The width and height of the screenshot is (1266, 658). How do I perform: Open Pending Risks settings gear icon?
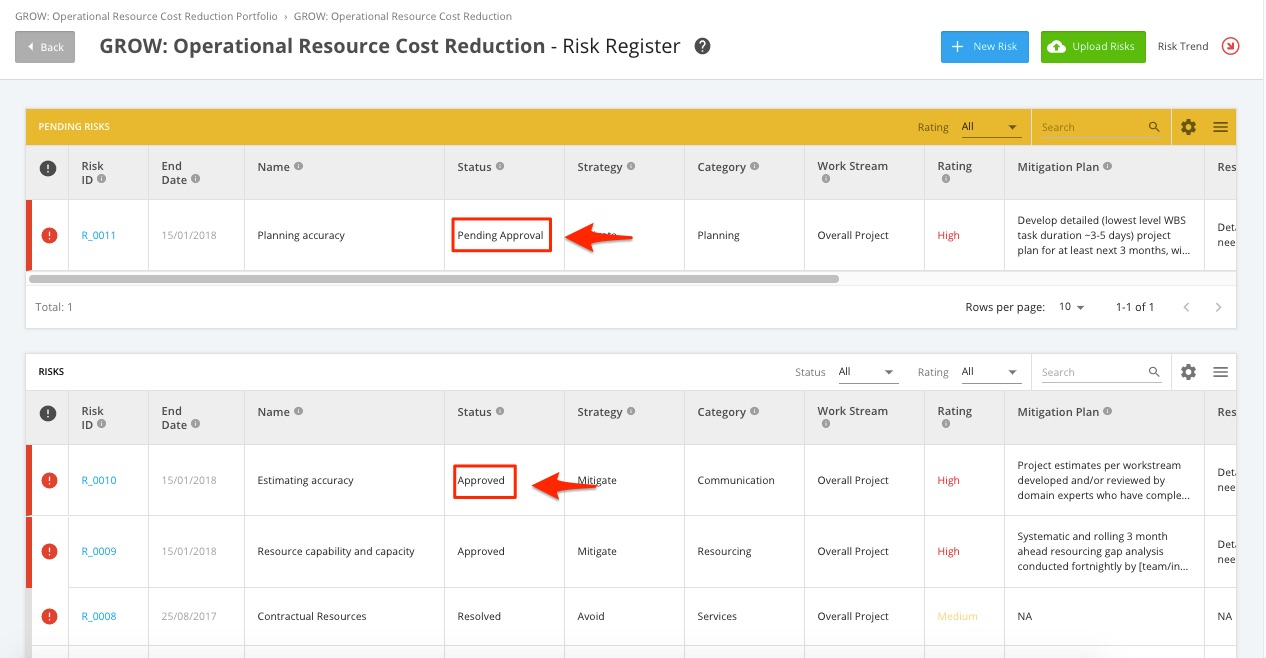pos(1188,127)
